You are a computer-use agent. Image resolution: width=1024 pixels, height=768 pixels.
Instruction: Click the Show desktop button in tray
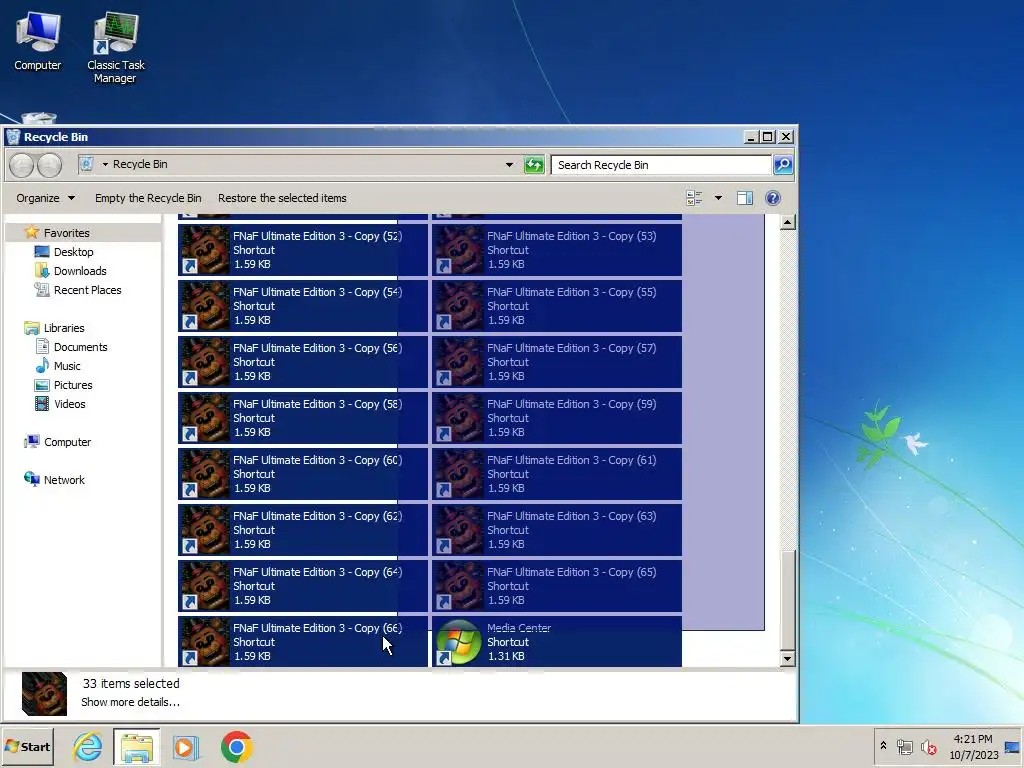[1012, 746]
